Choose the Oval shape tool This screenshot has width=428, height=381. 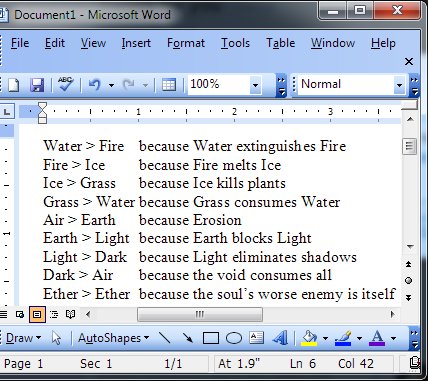[x=234, y=338]
